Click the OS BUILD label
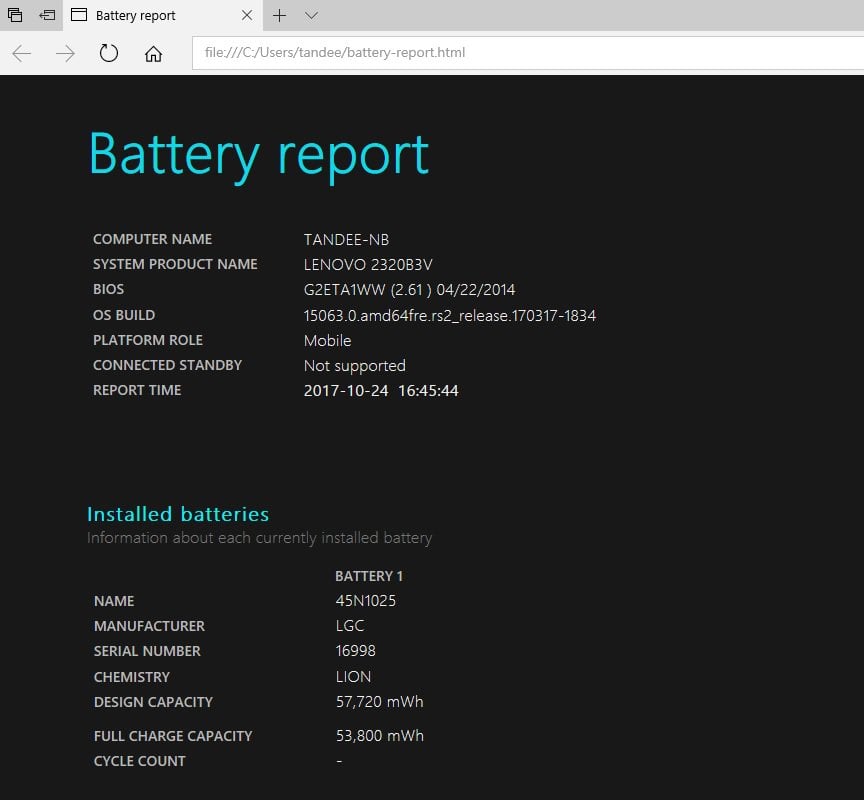The image size is (864, 800). coord(123,315)
